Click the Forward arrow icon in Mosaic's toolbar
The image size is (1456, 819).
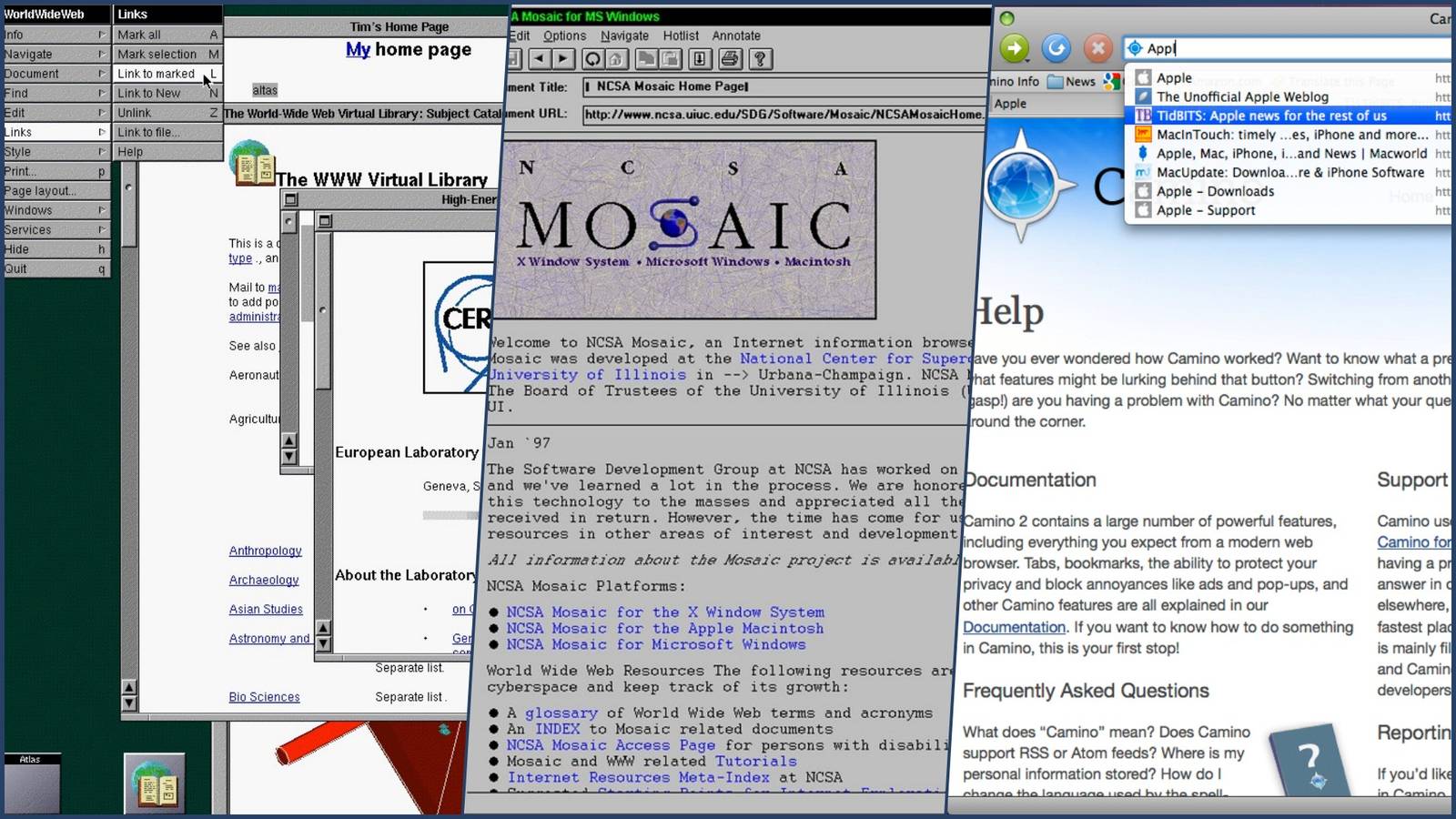pos(563,58)
